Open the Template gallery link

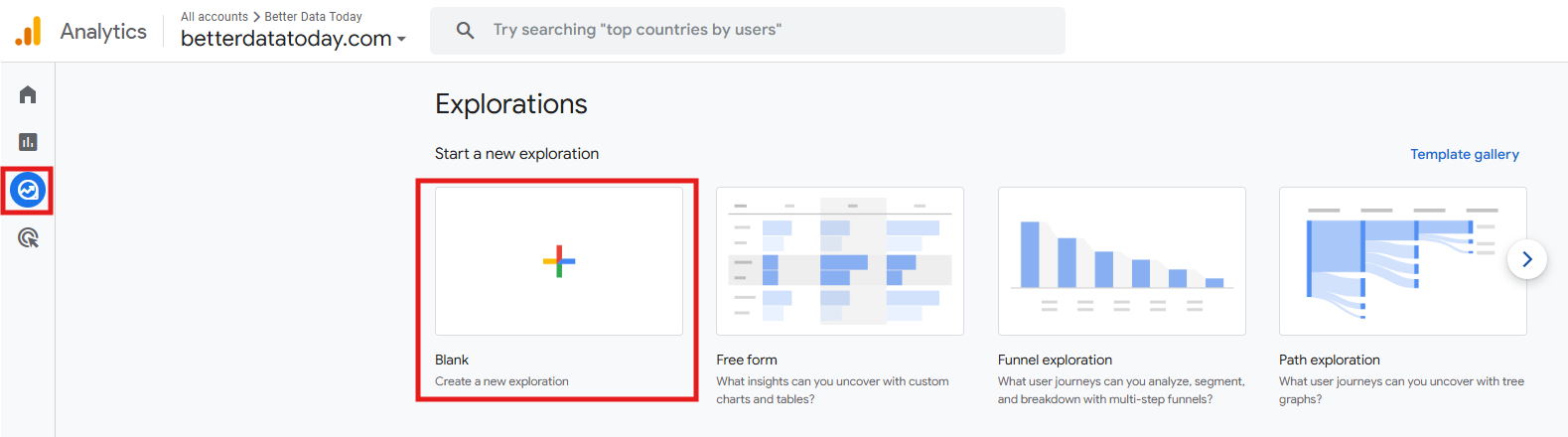pyautogui.click(x=1465, y=154)
